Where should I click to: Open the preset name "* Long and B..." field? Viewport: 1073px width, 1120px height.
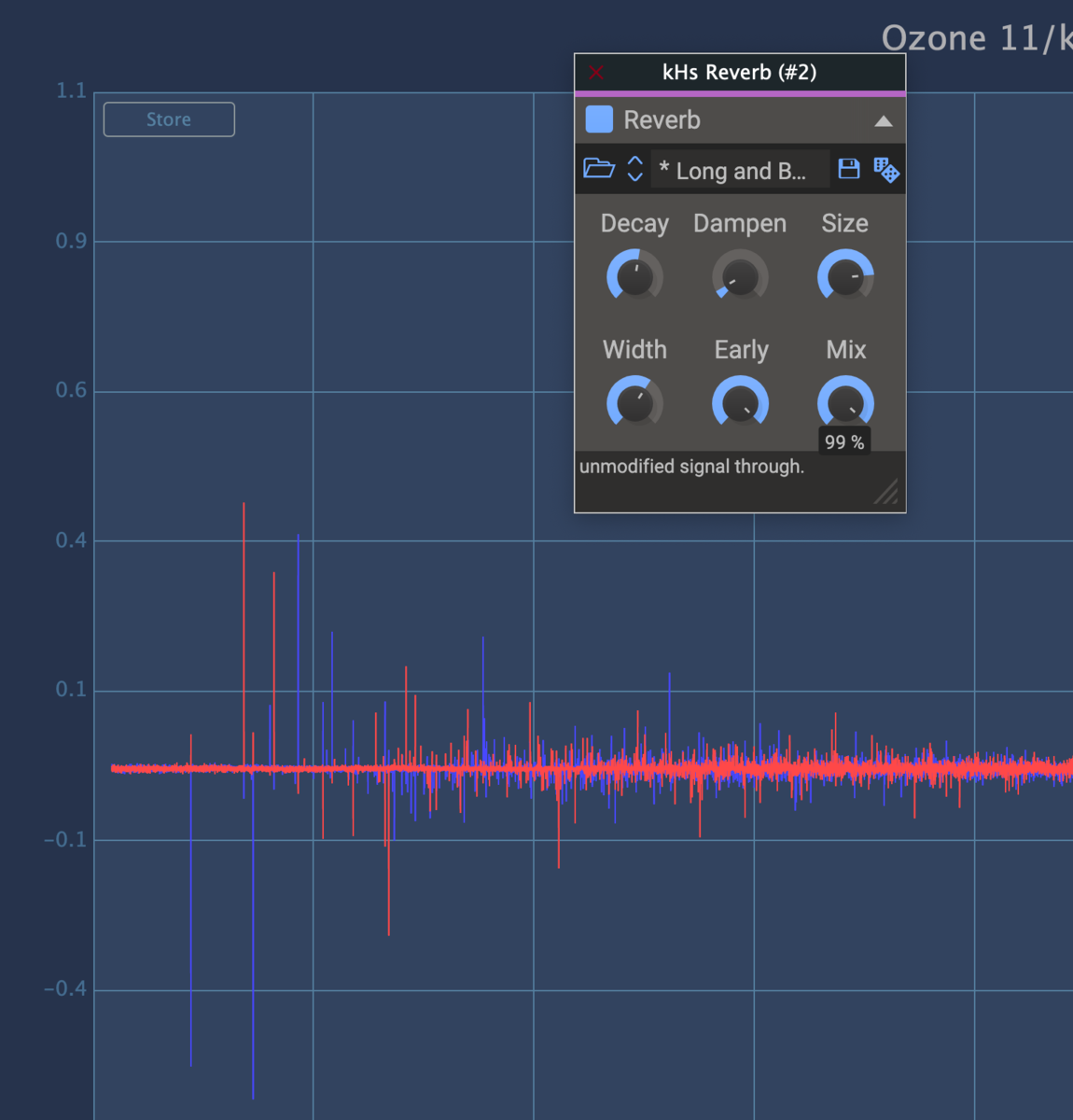(740, 170)
